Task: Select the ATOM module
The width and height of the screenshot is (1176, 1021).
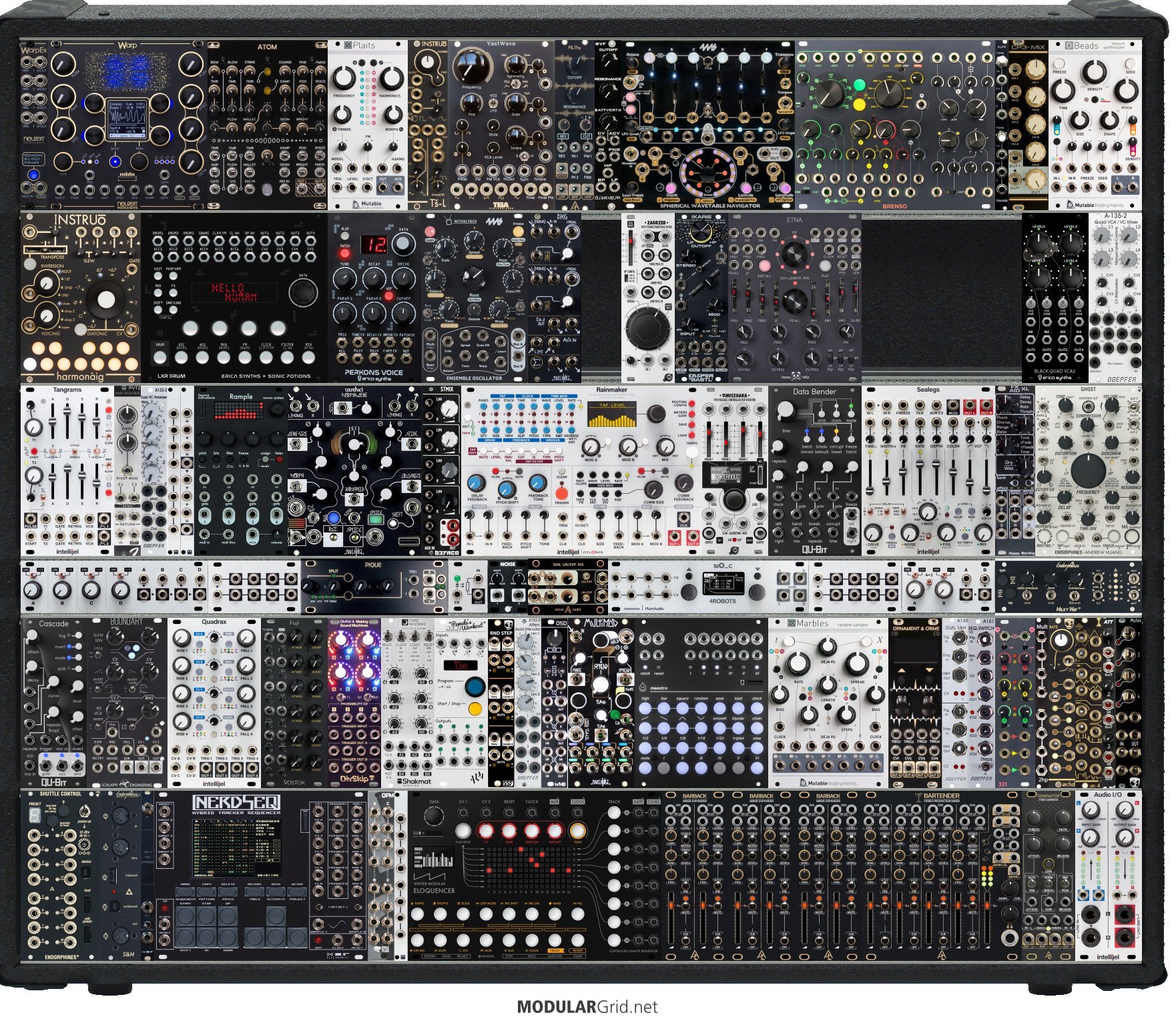Action: pyautogui.click(x=267, y=125)
